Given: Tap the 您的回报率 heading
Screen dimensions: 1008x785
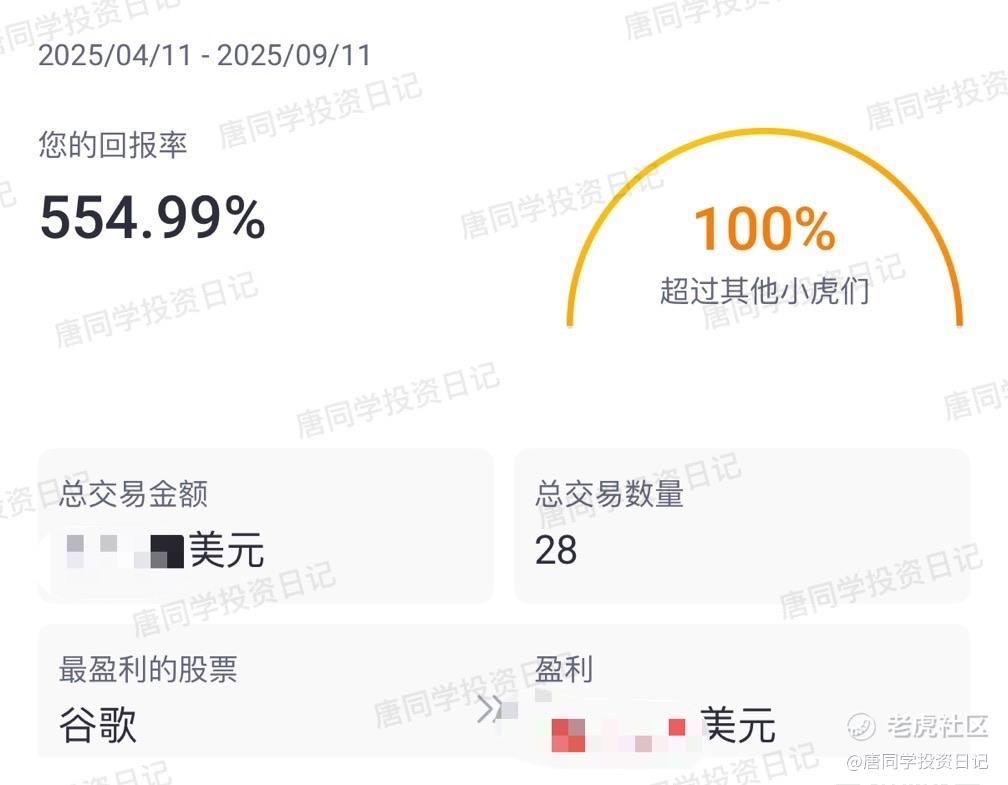Looking at the screenshot, I should [112, 145].
